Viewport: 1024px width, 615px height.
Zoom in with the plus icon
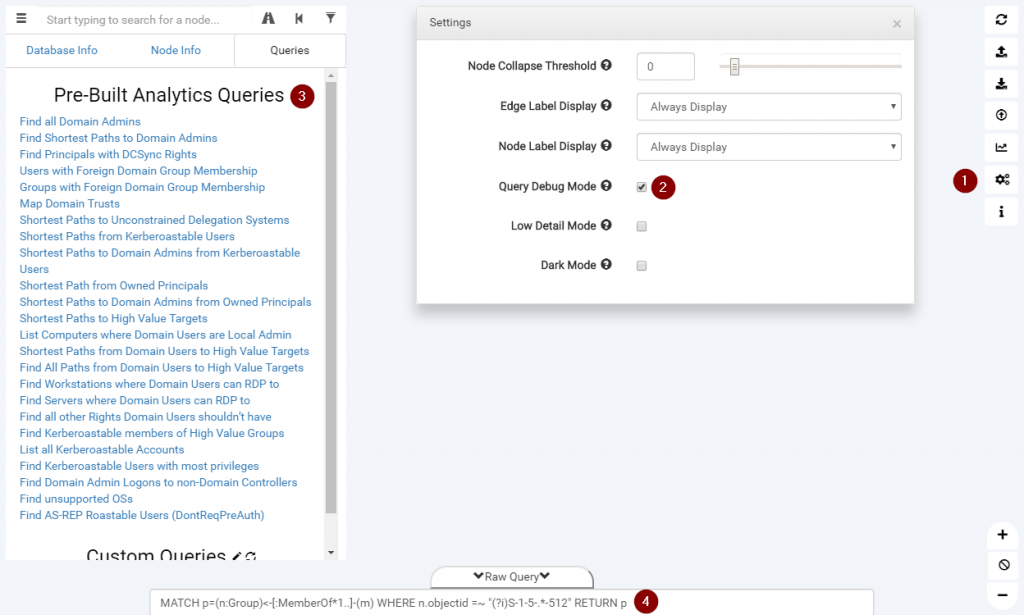(1002, 535)
